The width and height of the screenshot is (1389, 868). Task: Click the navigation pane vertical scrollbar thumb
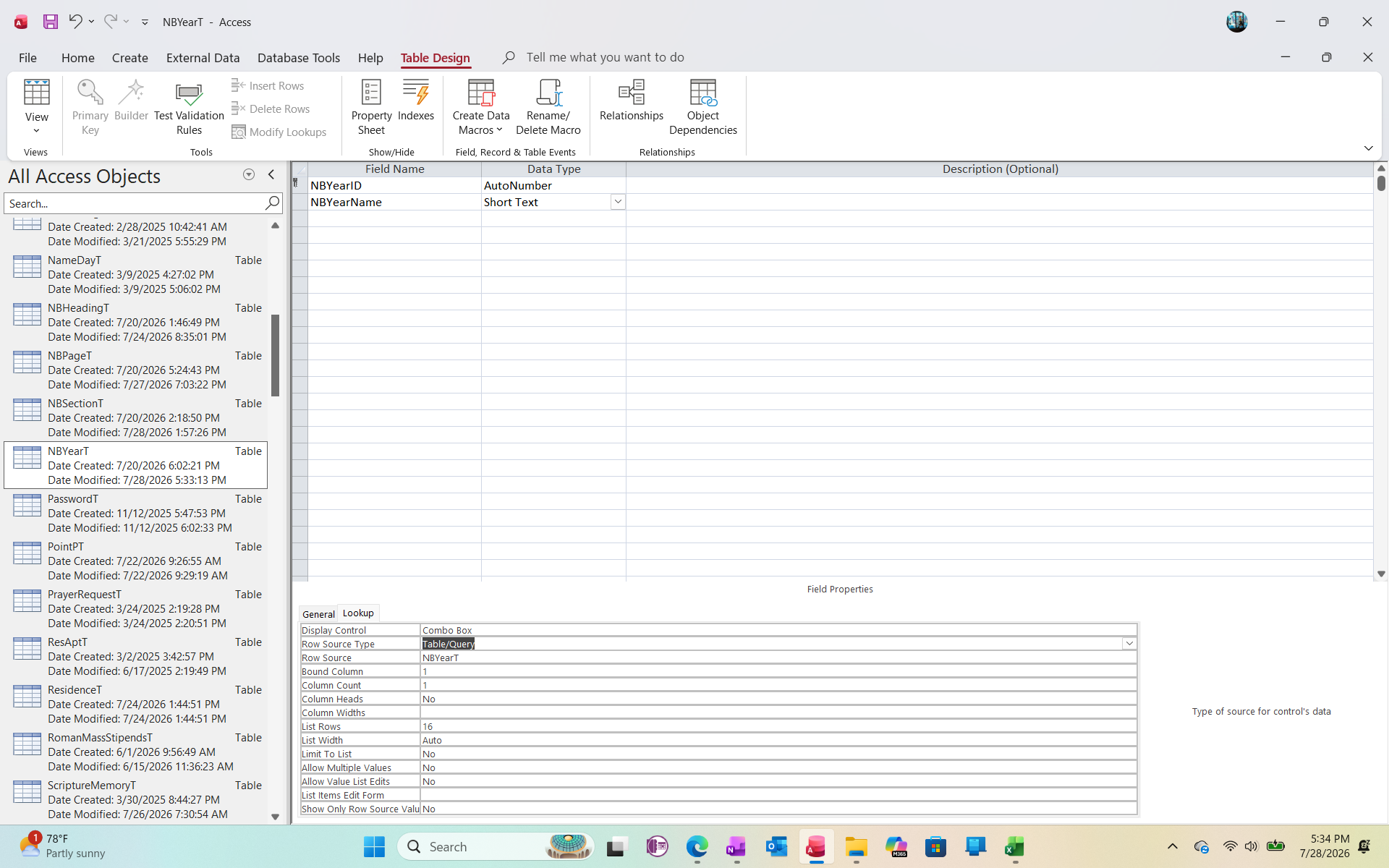pyautogui.click(x=275, y=355)
